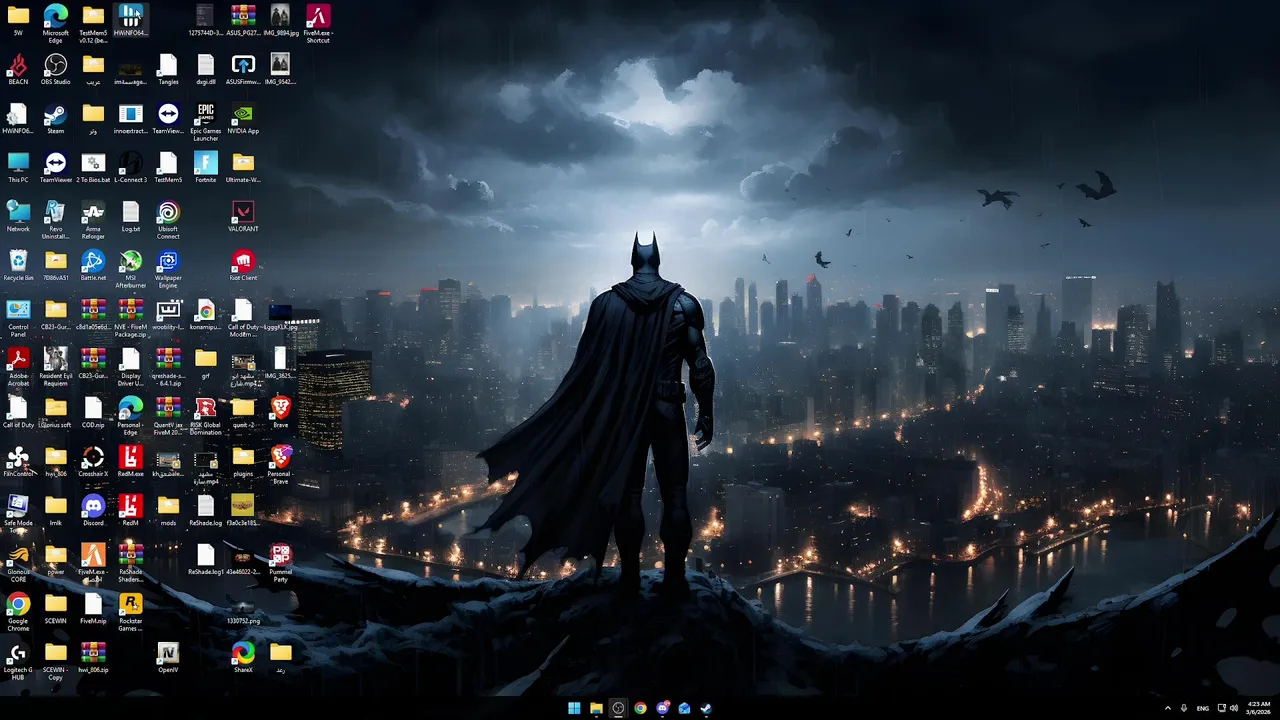Open Epic Games Launcher shortcut
Screen dimensions: 1280x720
coord(206,123)
